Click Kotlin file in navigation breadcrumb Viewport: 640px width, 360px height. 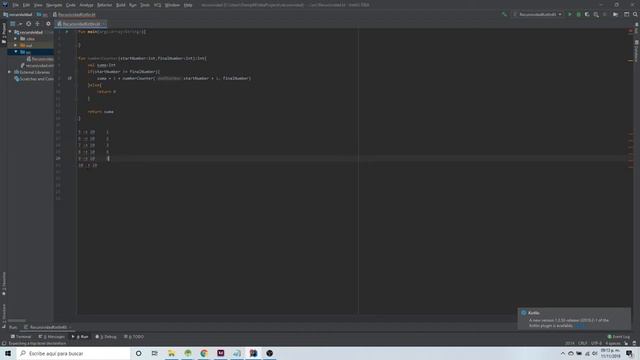pos(74,14)
